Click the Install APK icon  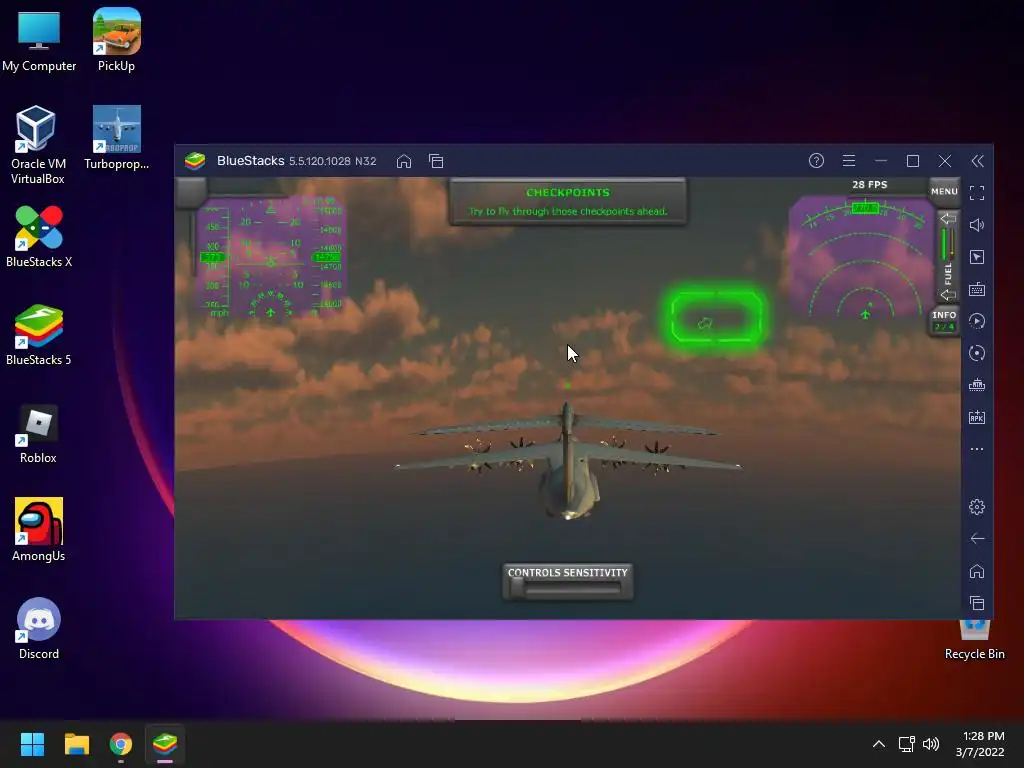977,417
